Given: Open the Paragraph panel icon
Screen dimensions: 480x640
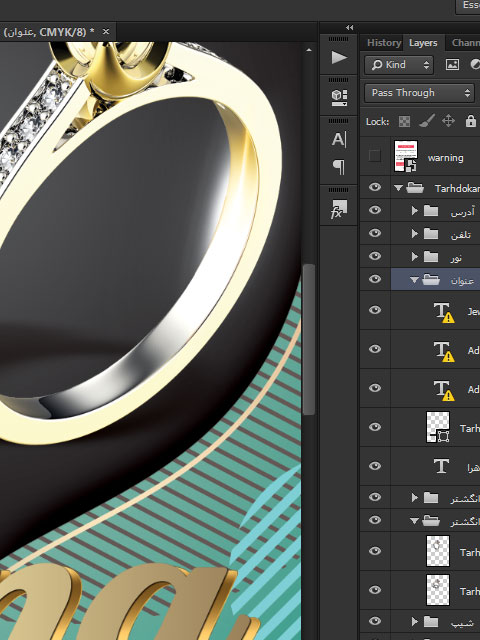Looking at the screenshot, I should (x=339, y=167).
